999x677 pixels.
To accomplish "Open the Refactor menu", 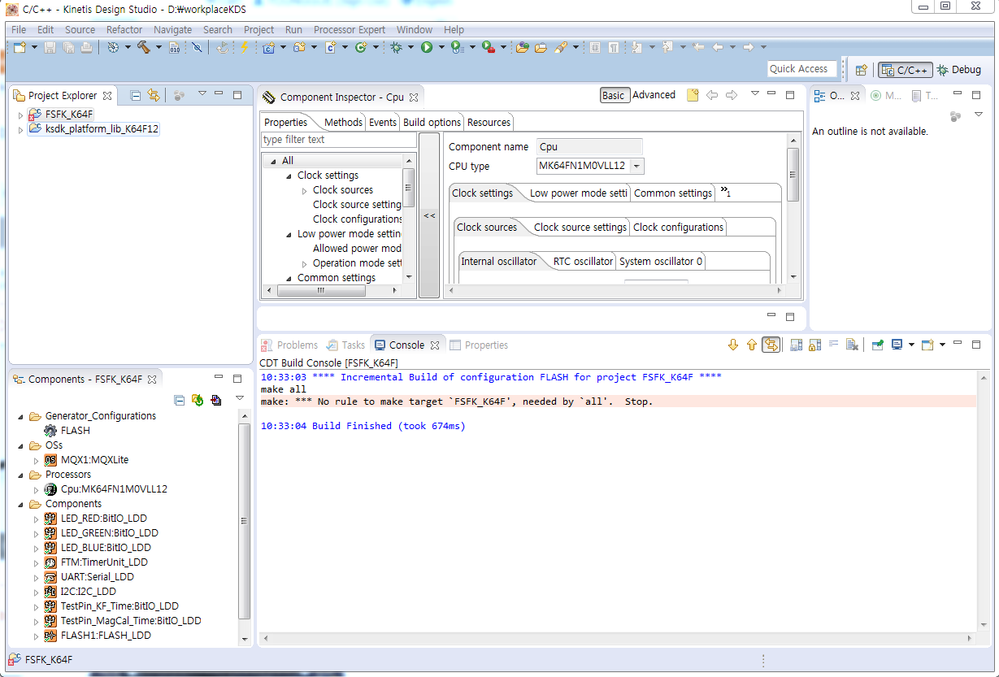I will [124, 30].
